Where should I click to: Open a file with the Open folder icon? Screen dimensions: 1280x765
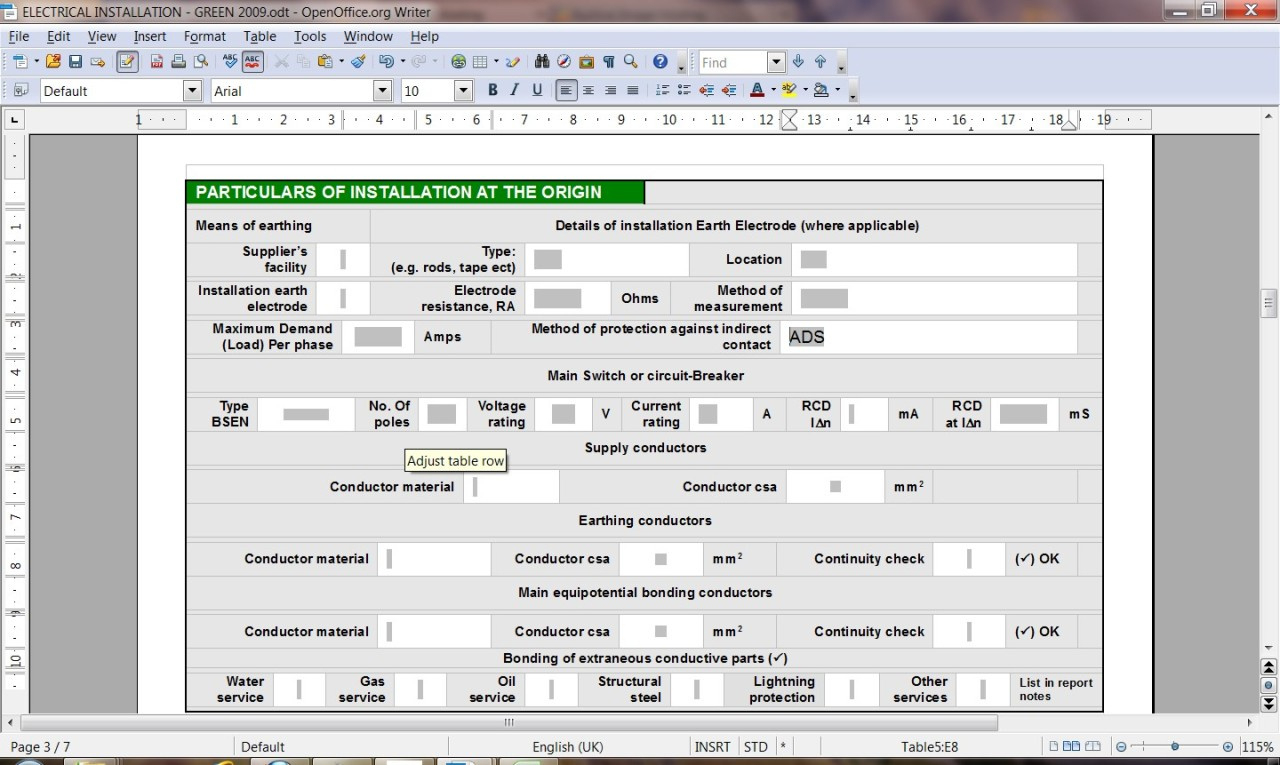pos(53,62)
